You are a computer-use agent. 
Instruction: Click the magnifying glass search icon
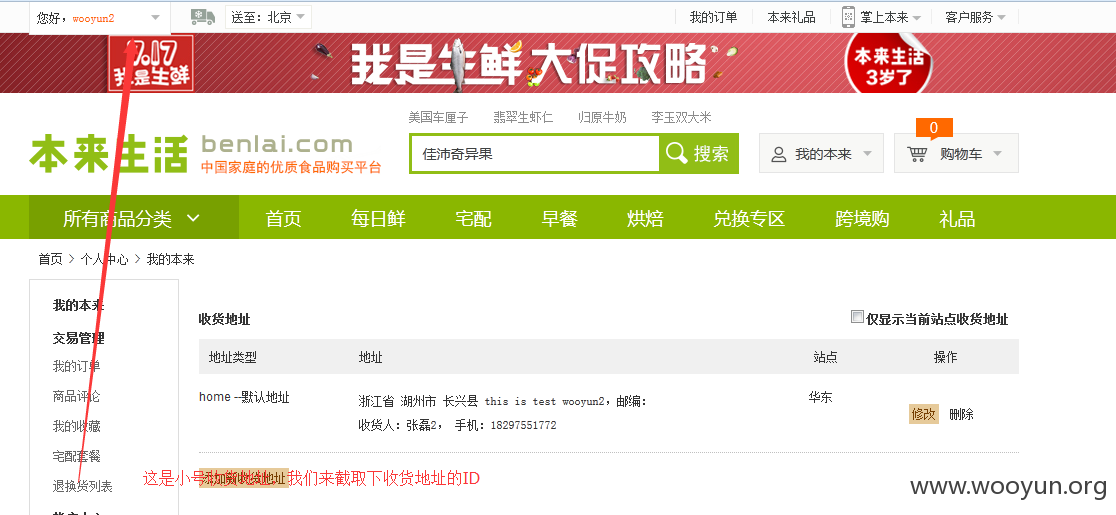675,153
